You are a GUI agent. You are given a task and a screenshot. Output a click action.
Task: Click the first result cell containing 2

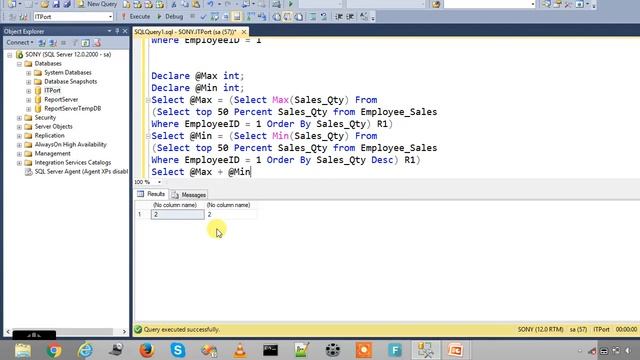[178, 214]
